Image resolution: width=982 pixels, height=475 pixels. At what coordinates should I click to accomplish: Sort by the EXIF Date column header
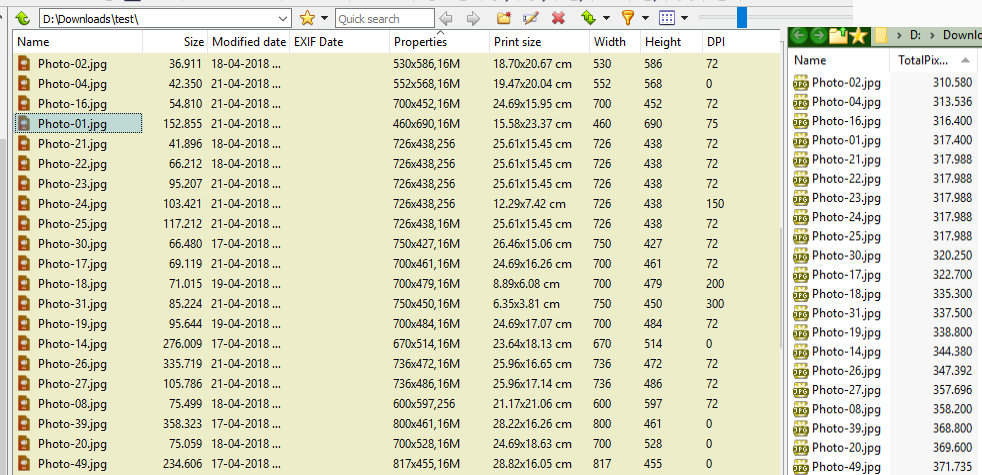coord(339,42)
